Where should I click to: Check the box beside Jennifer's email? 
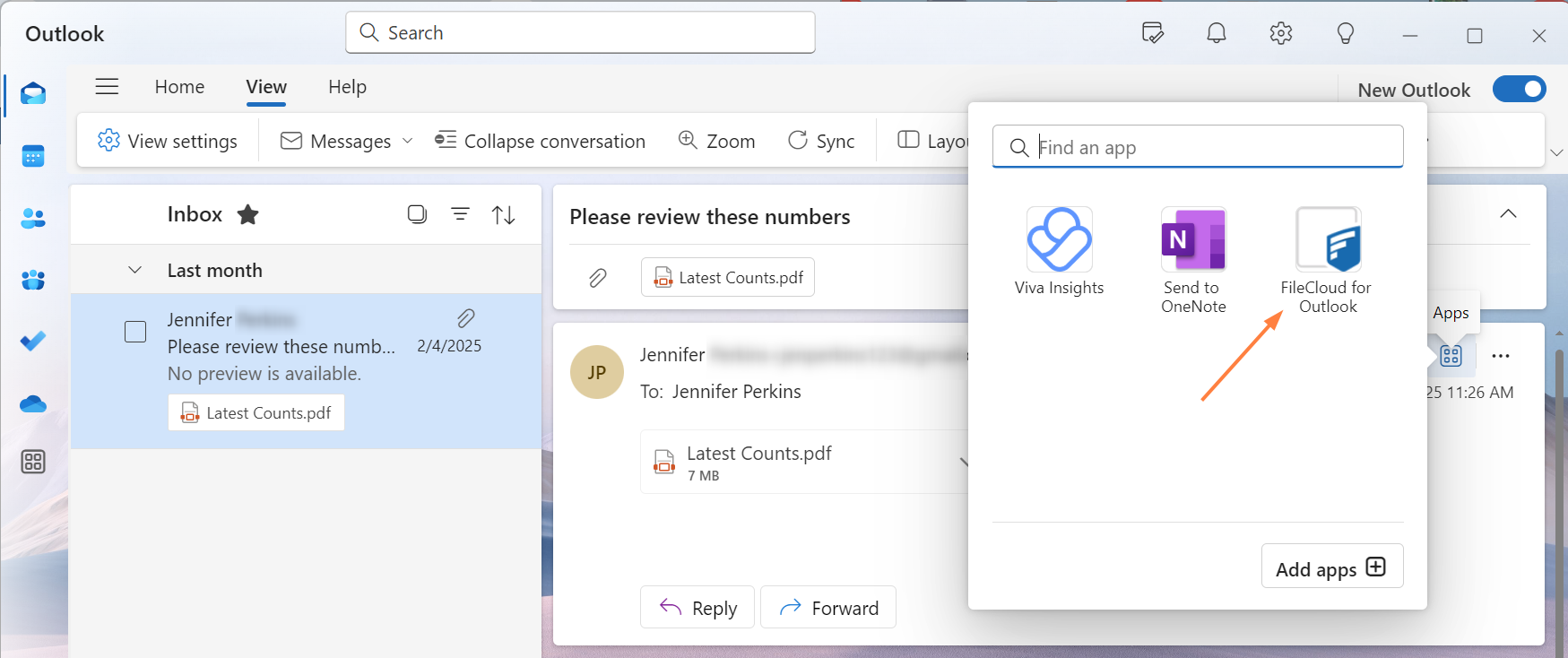click(135, 332)
